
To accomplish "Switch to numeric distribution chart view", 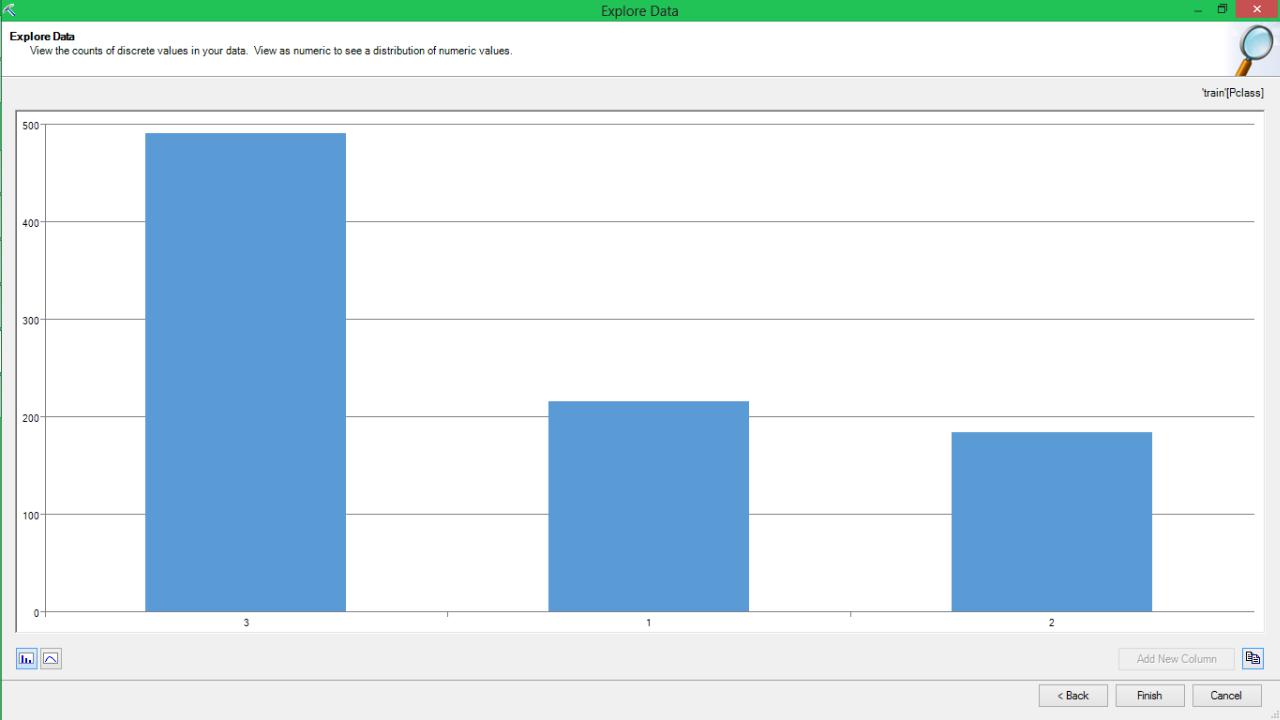I will [x=51, y=659].
